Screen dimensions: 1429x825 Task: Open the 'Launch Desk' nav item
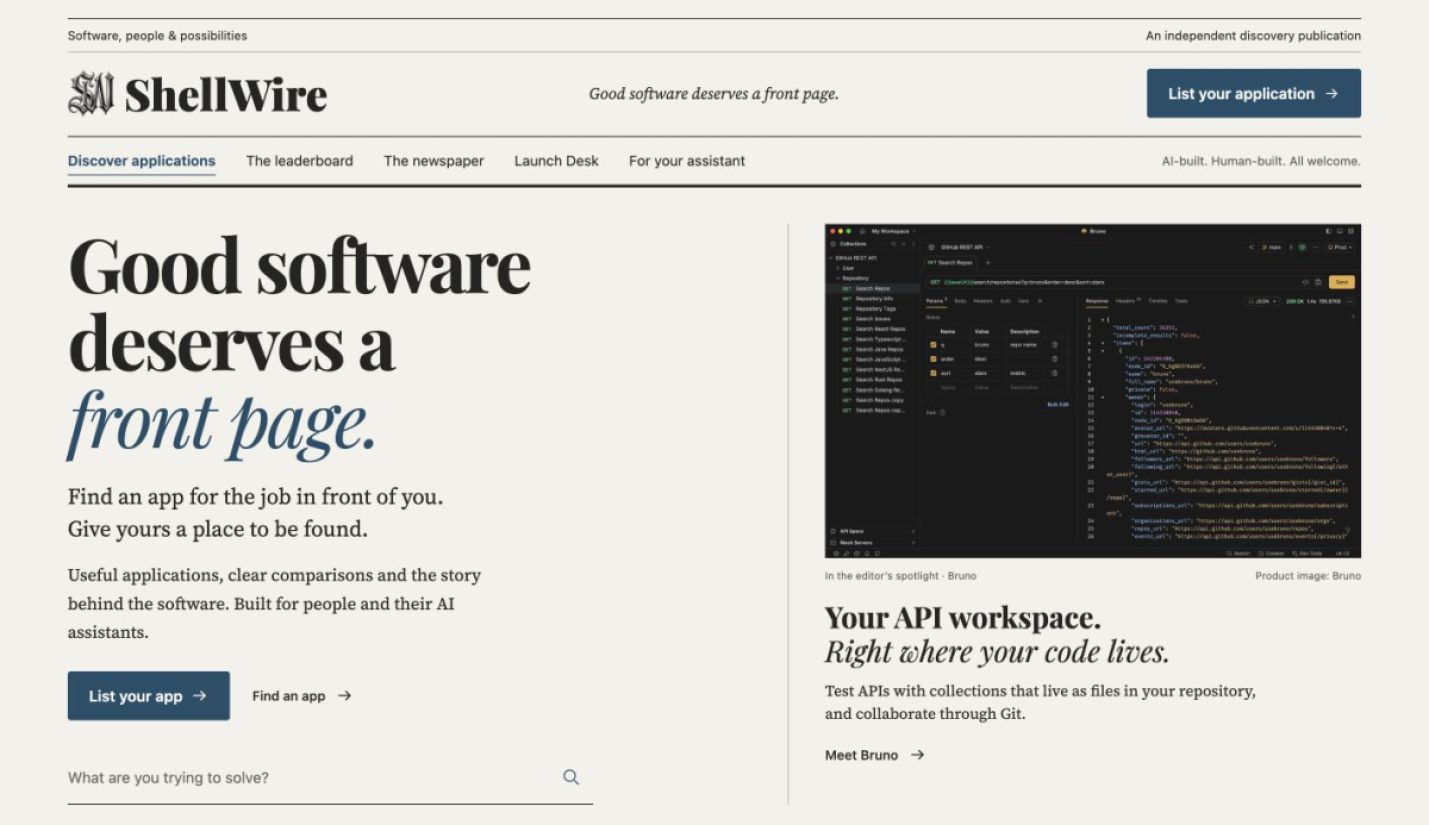coord(557,161)
